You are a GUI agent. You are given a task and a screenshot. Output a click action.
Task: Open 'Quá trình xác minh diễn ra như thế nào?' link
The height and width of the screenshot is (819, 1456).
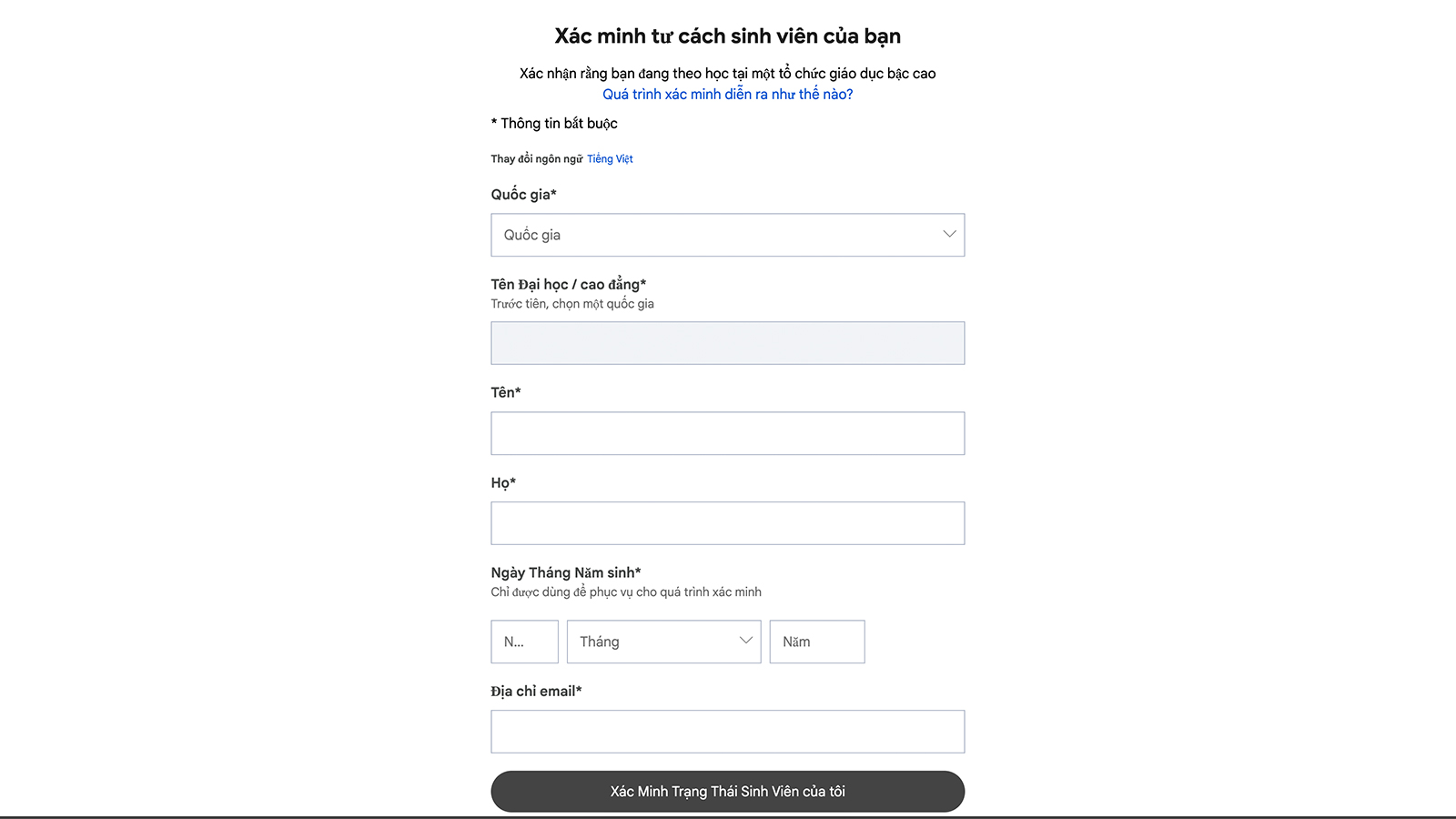click(x=727, y=94)
